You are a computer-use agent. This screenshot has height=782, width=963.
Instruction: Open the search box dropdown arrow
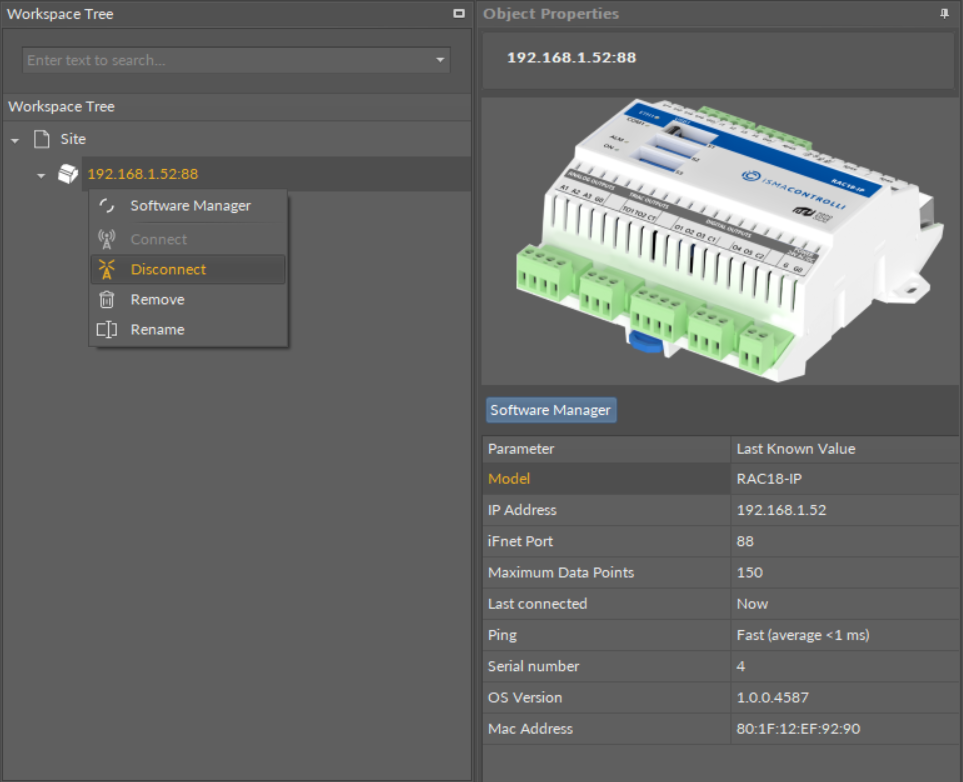[x=440, y=61]
